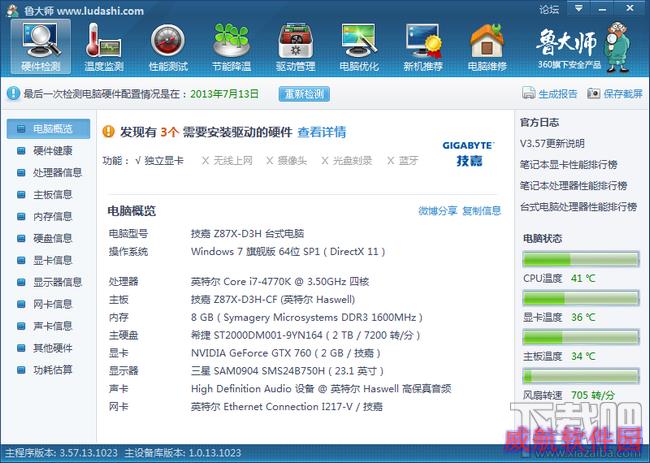Viewport: 650px width, 463px height.
Task: Click 生成报告 generate report
Action: point(550,94)
